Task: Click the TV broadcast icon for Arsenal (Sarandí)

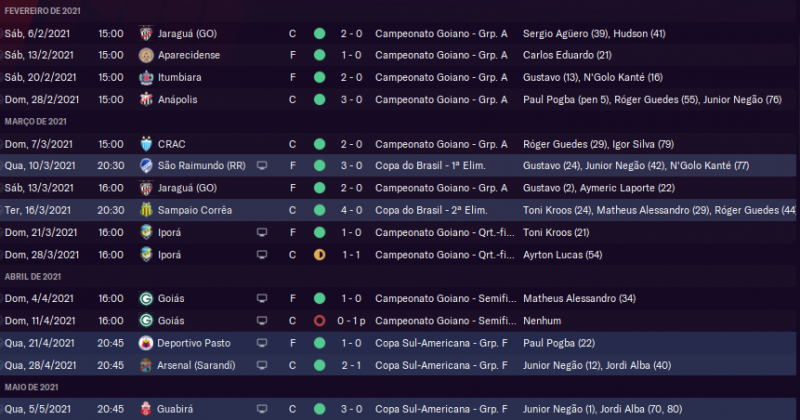Action: 262,364
